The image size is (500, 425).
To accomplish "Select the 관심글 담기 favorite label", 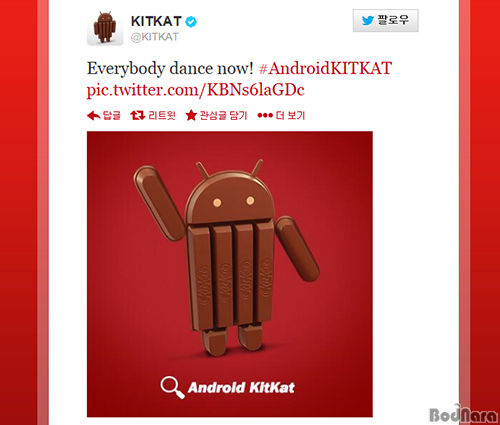I will (x=223, y=115).
